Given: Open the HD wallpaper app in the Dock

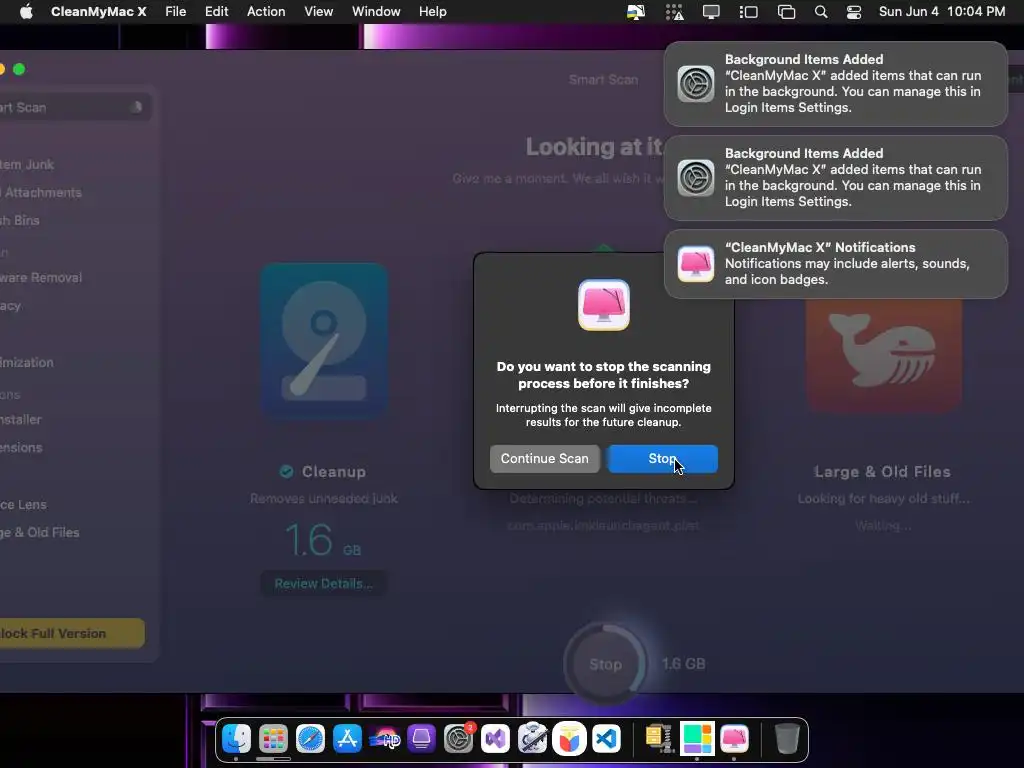Looking at the screenshot, I should pos(384,739).
